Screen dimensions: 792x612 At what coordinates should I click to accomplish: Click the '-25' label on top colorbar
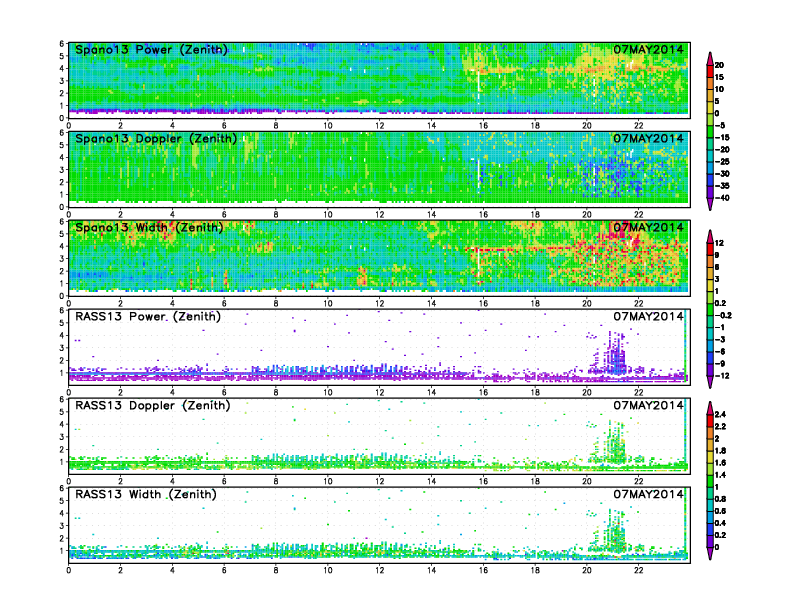tap(722, 162)
